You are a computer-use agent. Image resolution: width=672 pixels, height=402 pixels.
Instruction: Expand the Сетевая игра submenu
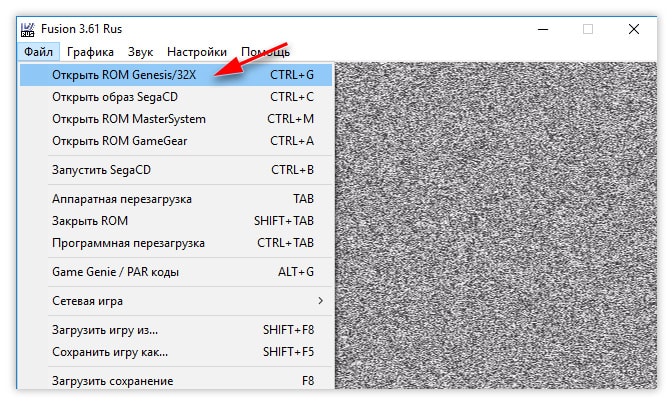(x=176, y=301)
